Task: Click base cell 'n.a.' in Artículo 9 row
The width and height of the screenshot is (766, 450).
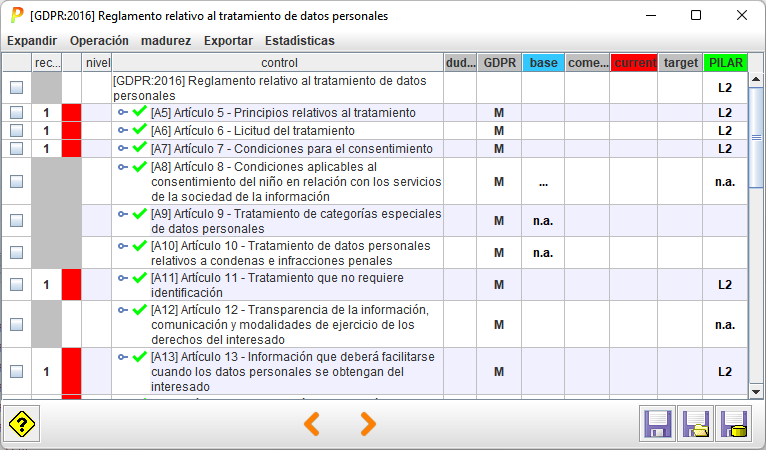Action: 543,221
